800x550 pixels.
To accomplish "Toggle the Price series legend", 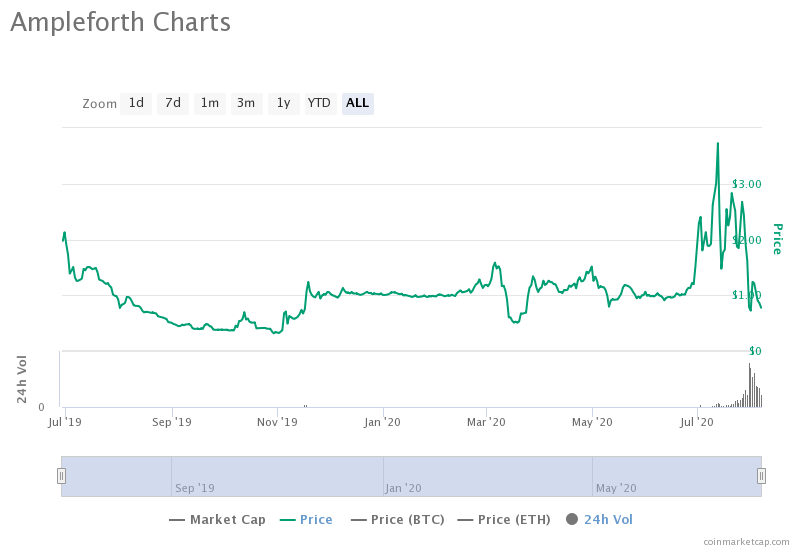I will pyautogui.click(x=306, y=520).
